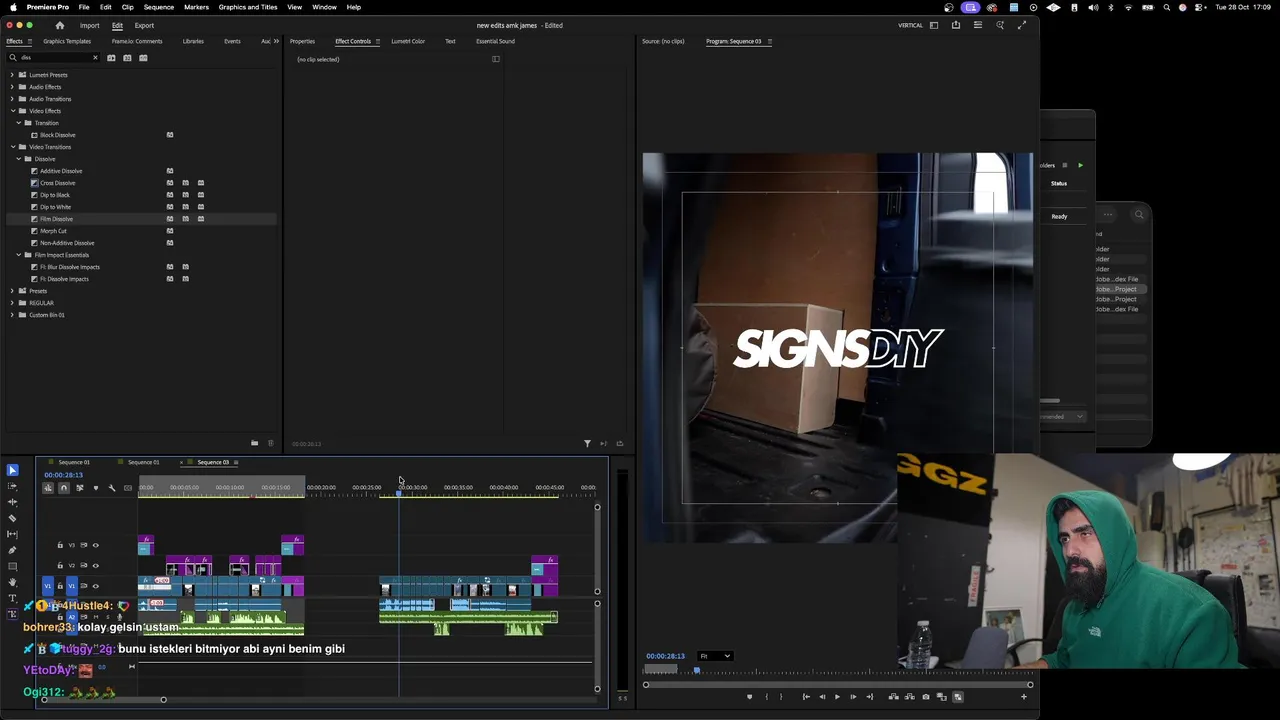Open the Sequence menu
The image size is (1280, 720).
[158, 7]
